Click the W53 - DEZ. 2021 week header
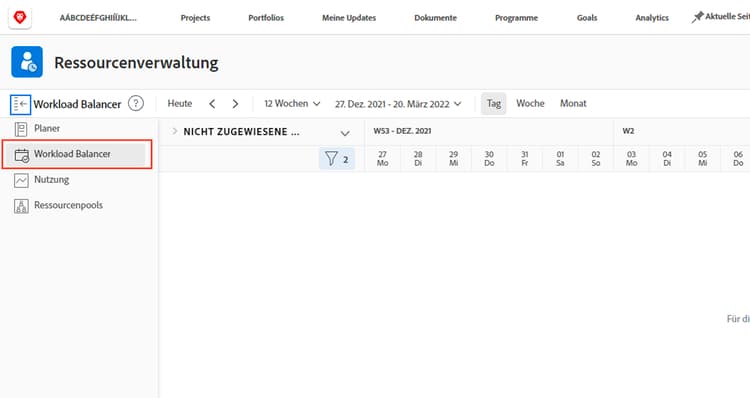Viewport: 750px width, 398px height. 402,131
